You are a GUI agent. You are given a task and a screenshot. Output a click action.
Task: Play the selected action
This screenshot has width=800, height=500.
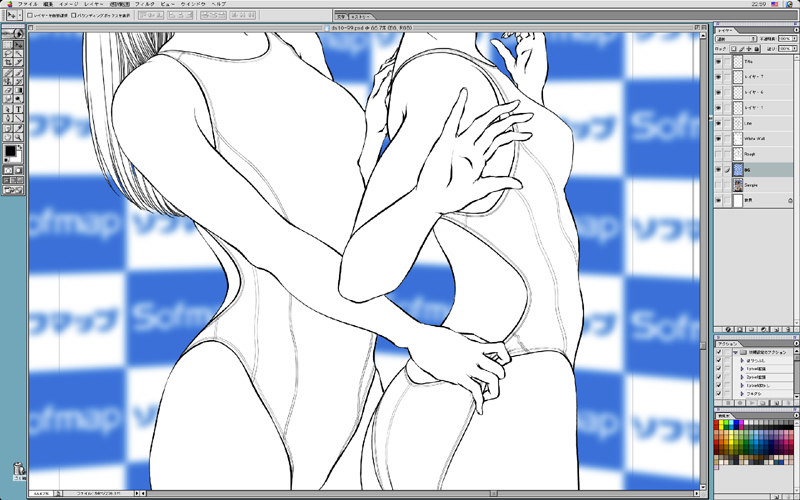tap(752, 403)
